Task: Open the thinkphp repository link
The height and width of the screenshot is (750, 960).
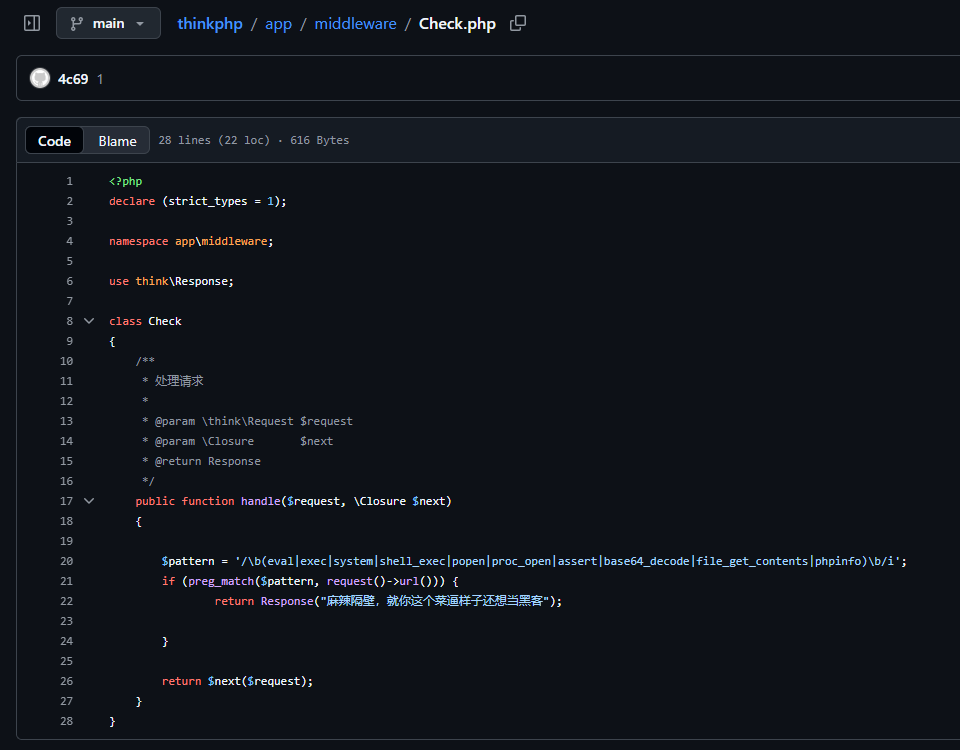Action: (210, 23)
